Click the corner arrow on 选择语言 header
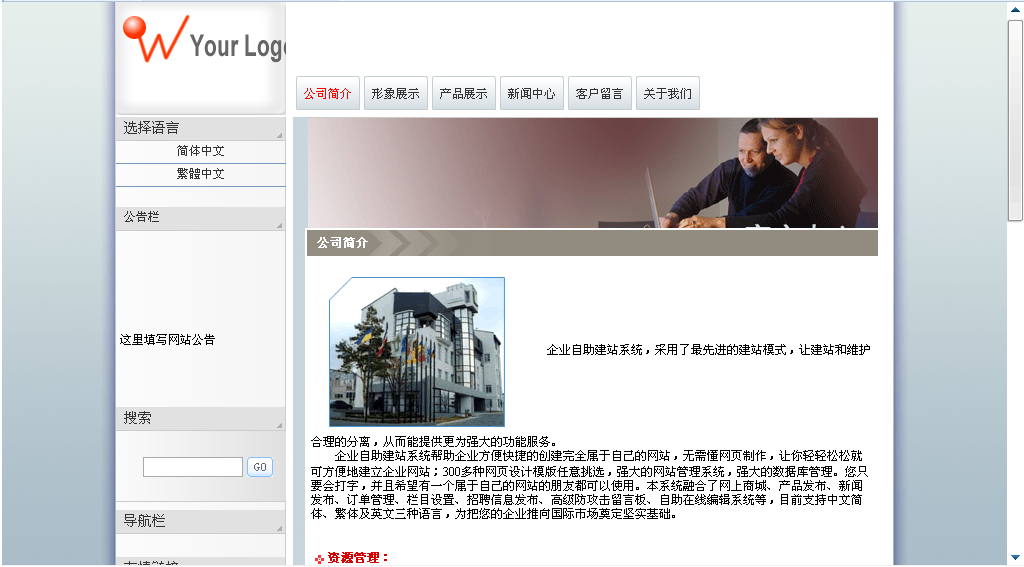This screenshot has height=567, width=1024. point(280,135)
